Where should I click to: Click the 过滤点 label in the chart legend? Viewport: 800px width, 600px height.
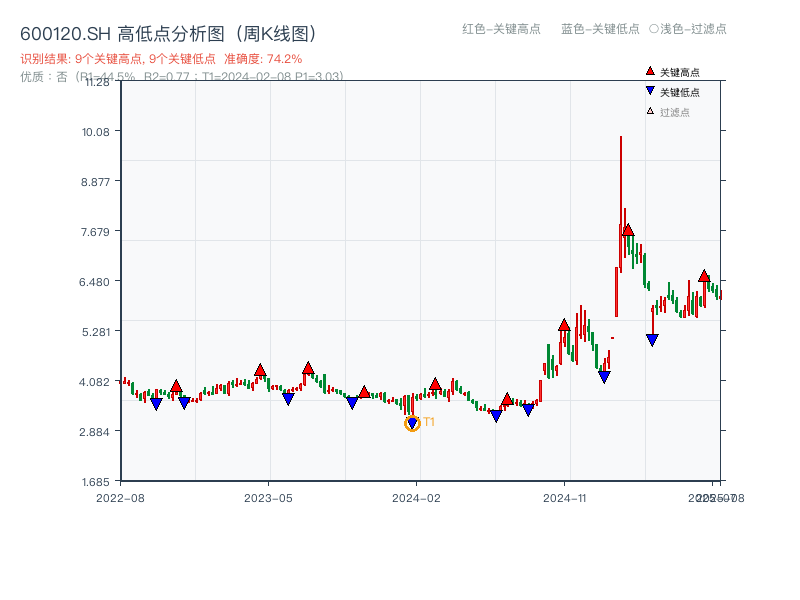click(674, 112)
